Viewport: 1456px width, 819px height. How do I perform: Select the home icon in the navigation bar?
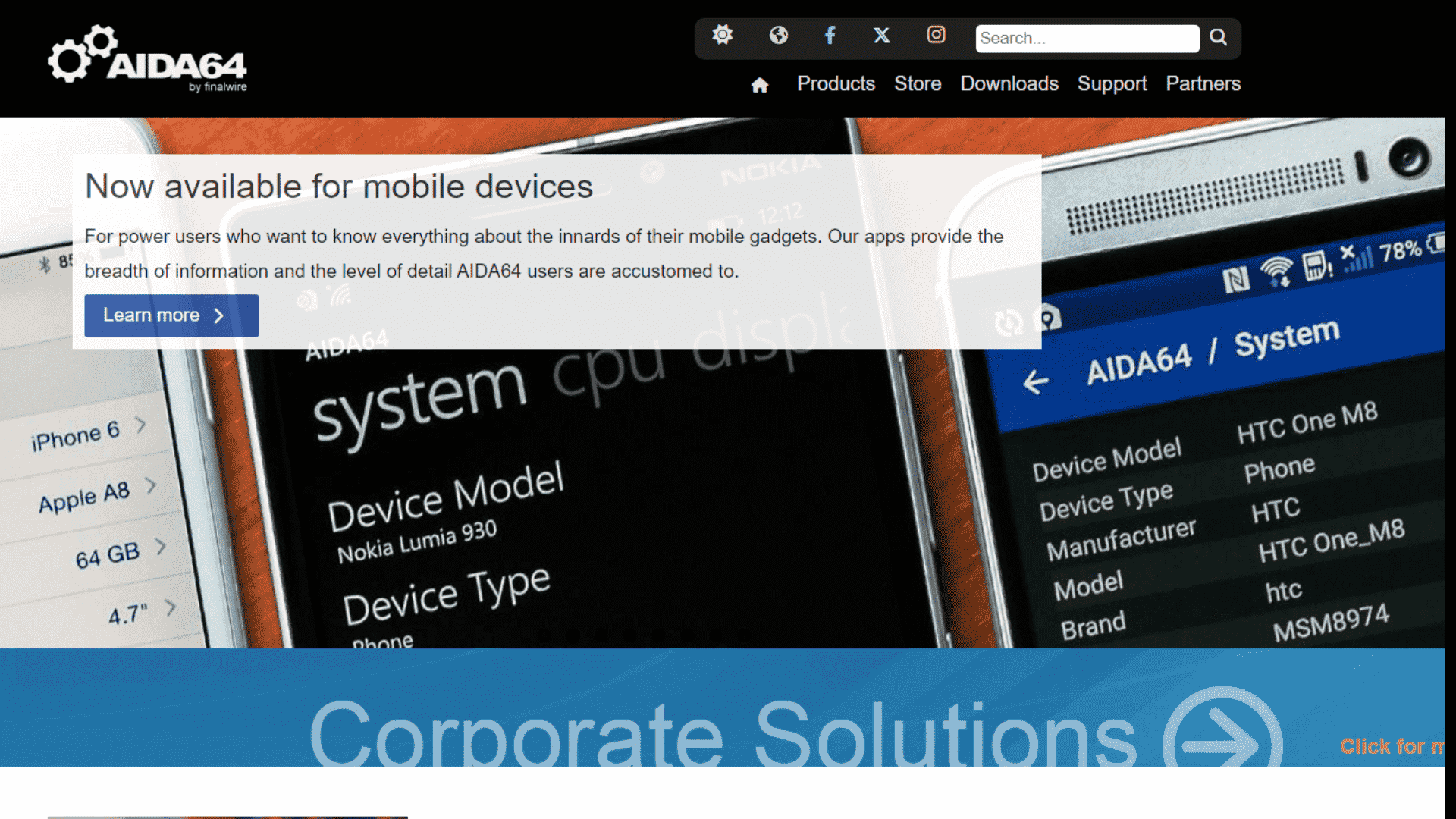[760, 86]
